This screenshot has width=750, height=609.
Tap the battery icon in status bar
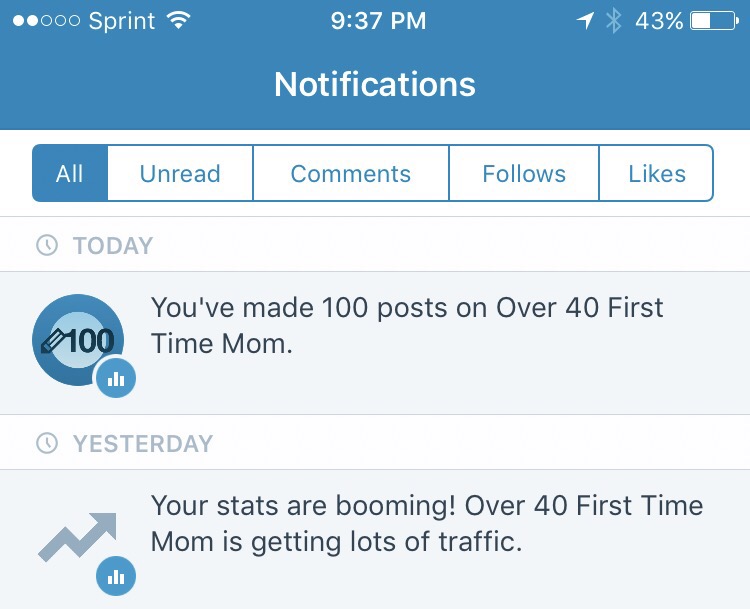tap(713, 21)
